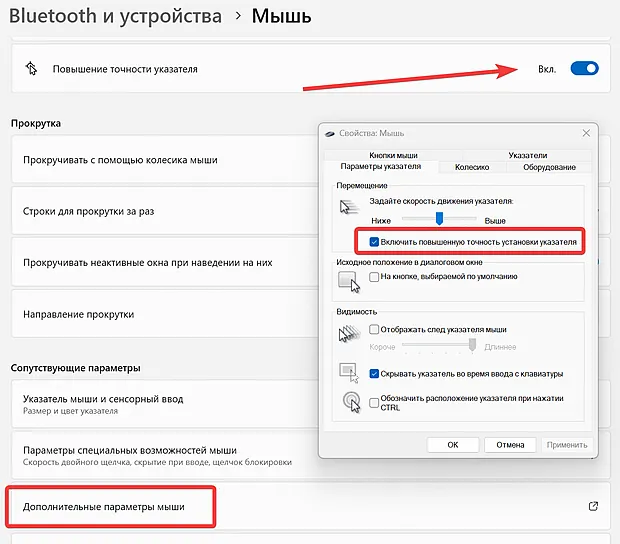Switch to the Кнопки мыши tab
620x544 pixels.
pos(393,155)
